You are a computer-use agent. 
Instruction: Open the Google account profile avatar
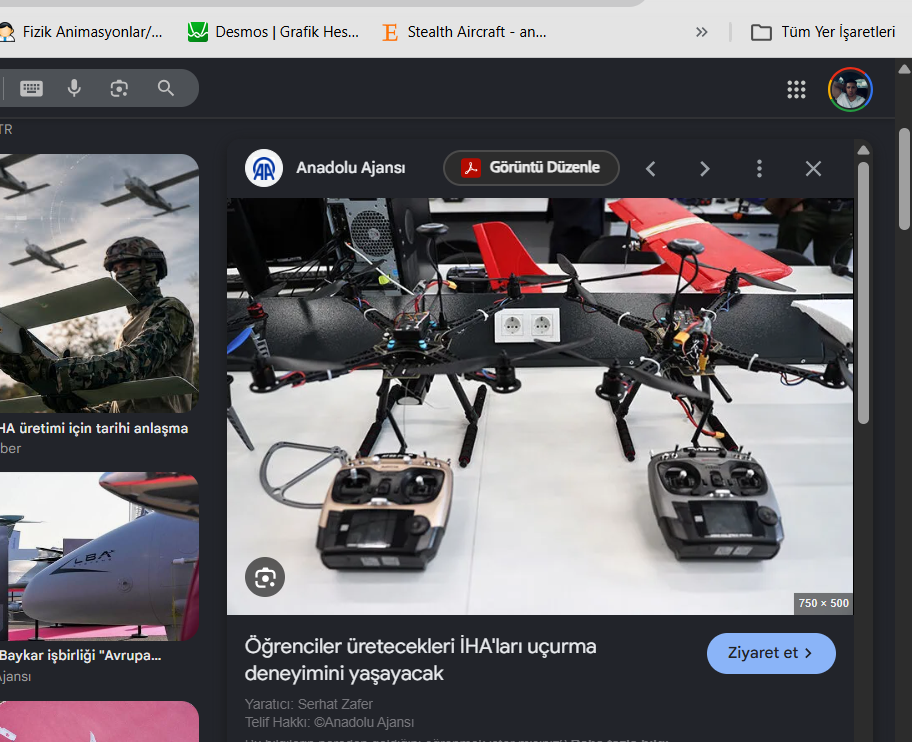850,90
